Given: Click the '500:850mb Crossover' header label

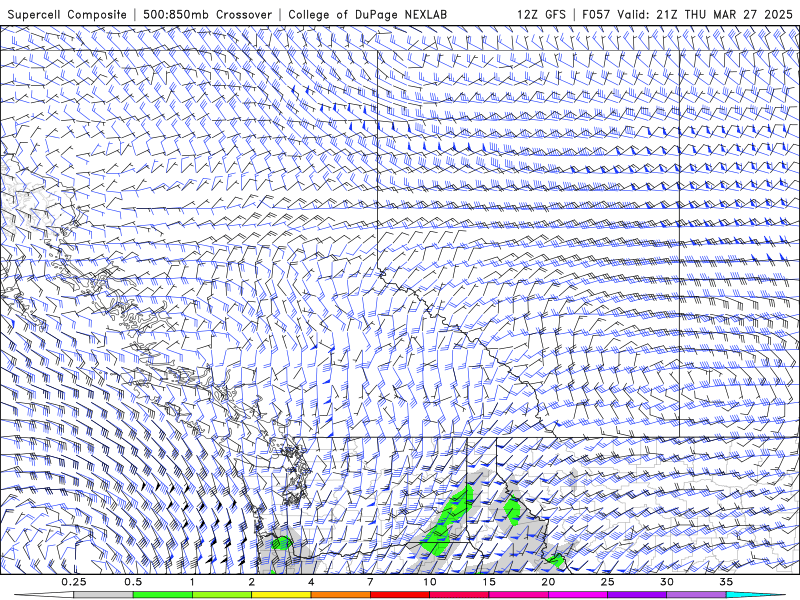Looking at the screenshot, I should click(x=208, y=14).
